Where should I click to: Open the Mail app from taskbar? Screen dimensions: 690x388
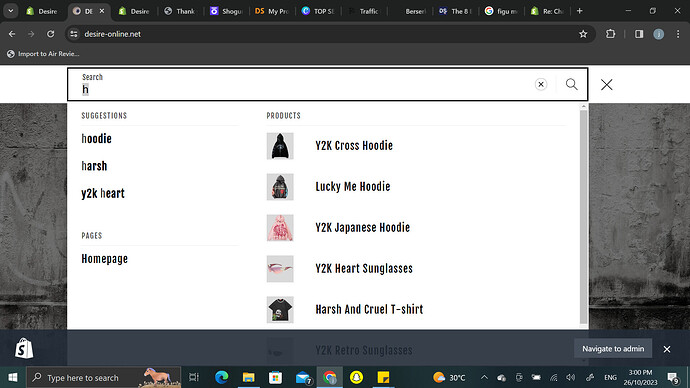303,377
